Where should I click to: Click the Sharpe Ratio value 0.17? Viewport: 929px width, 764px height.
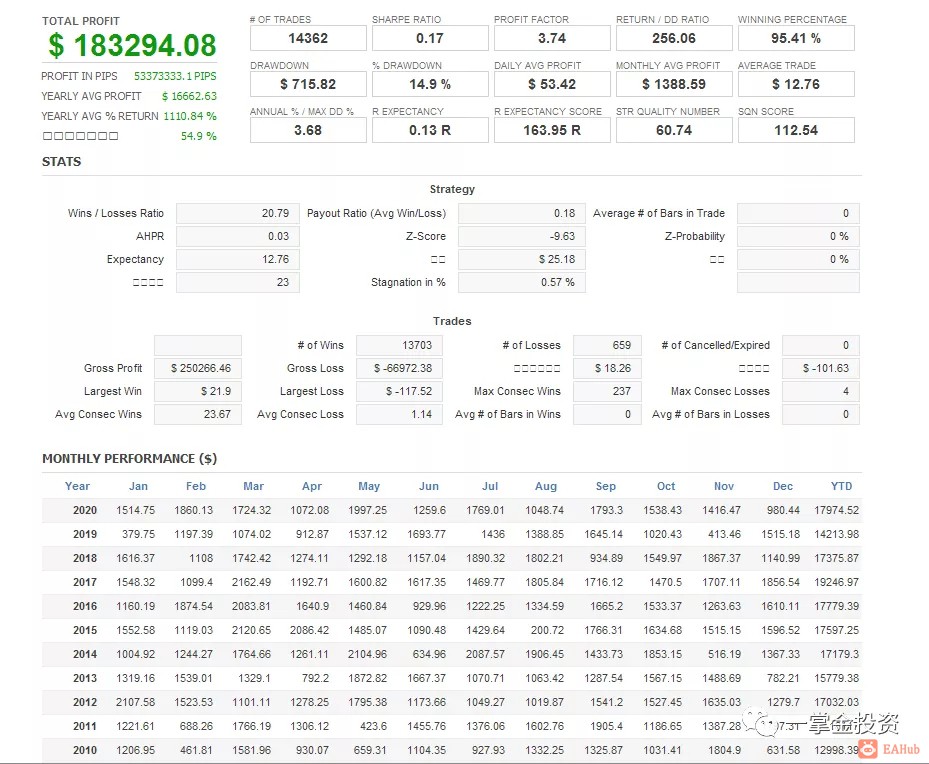(430, 38)
